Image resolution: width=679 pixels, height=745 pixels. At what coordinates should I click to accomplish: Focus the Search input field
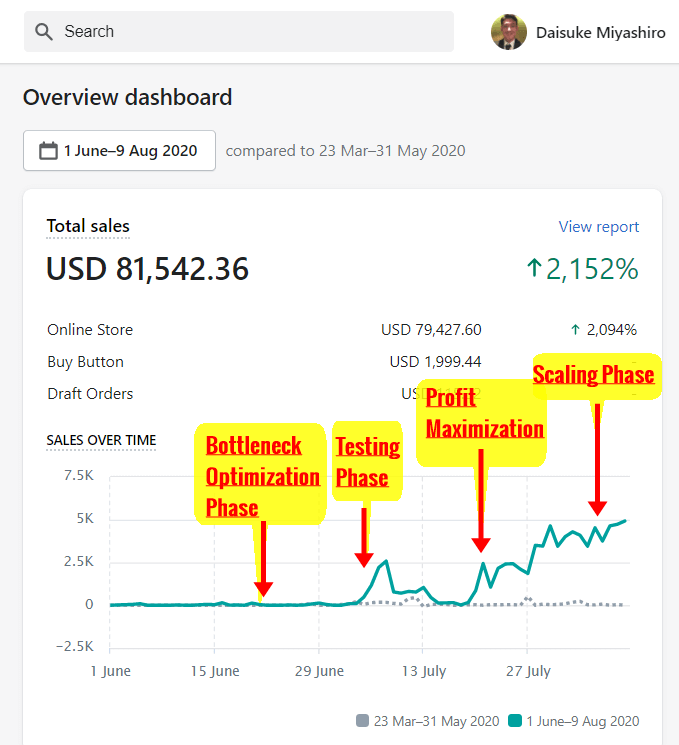(x=250, y=32)
